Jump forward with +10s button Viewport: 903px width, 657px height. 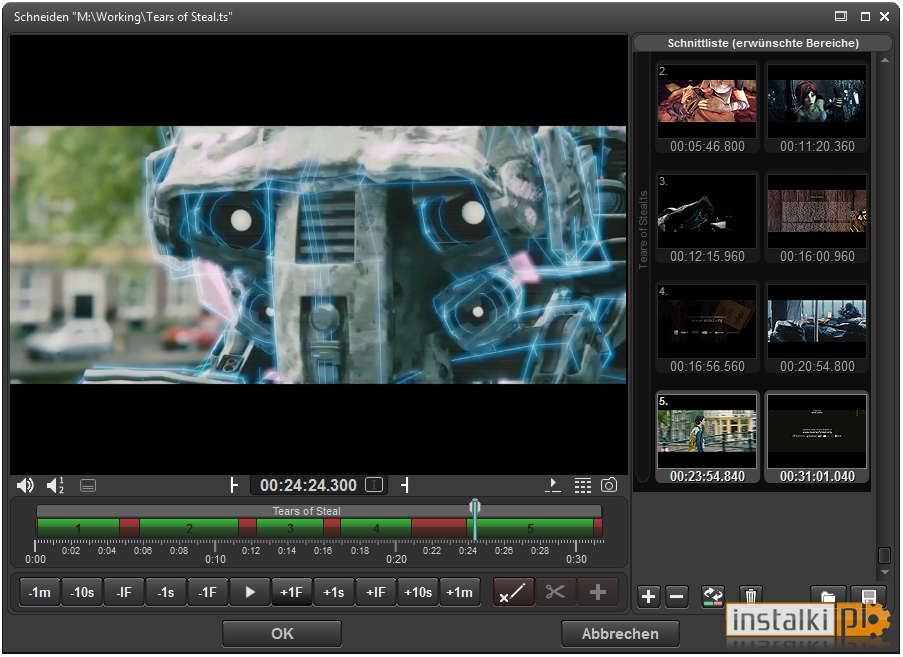click(418, 592)
